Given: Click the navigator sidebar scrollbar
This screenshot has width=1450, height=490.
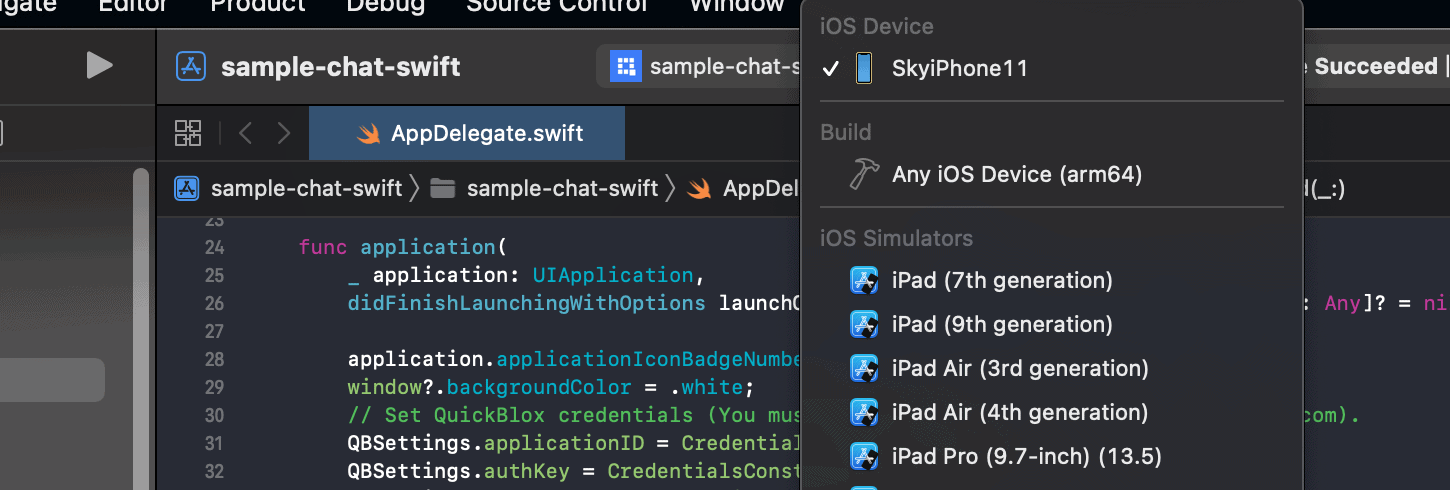Looking at the screenshot, I should pyautogui.click(x=141, y=329).
